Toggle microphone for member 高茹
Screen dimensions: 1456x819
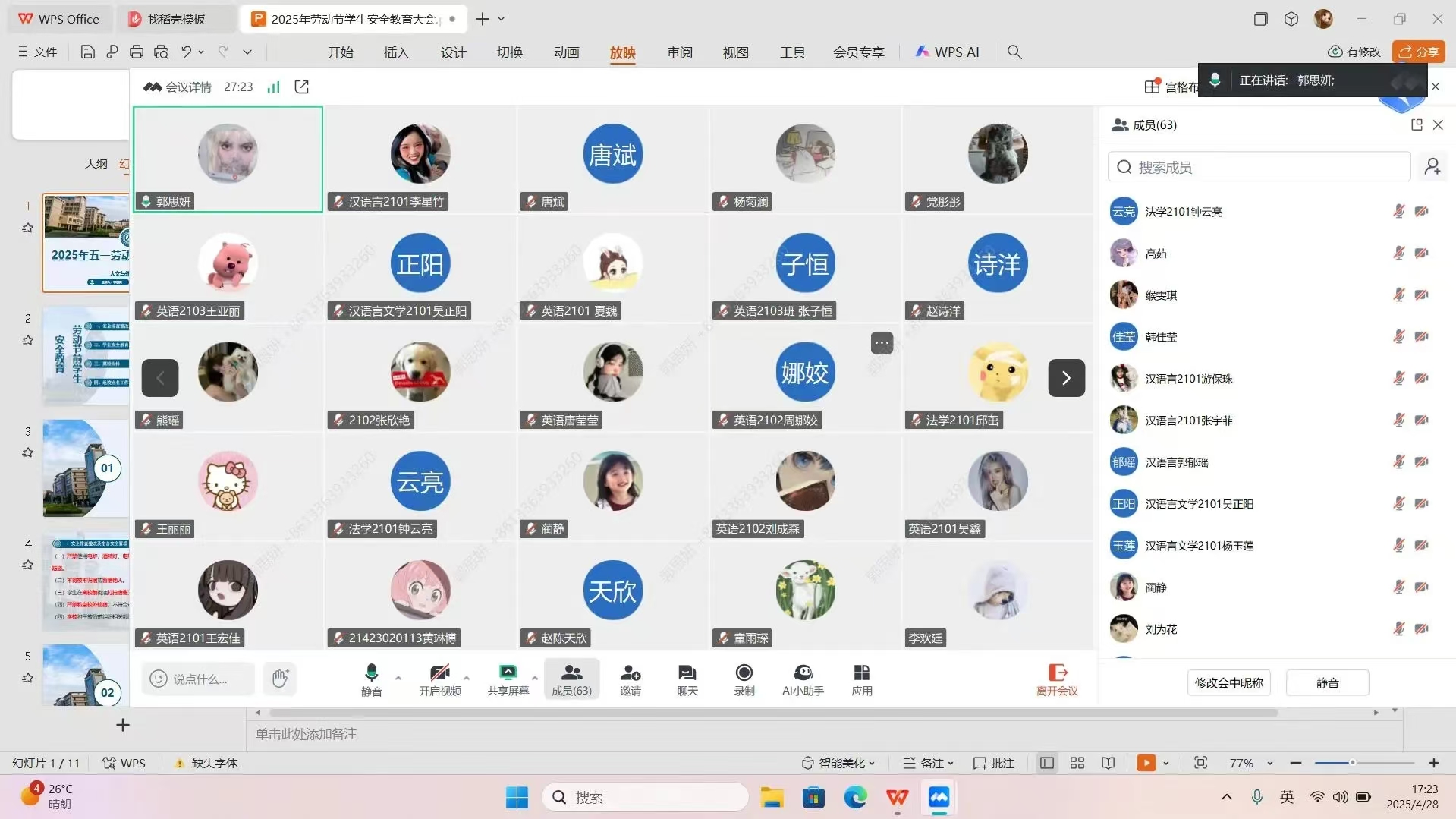point(1398,254)
